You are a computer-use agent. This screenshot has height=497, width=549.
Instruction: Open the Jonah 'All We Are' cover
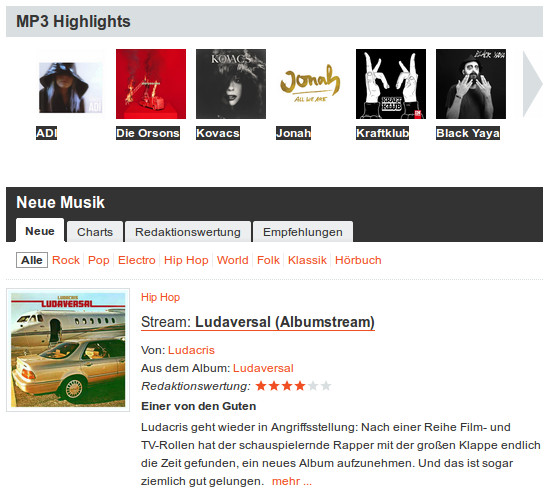click(311, 84)
